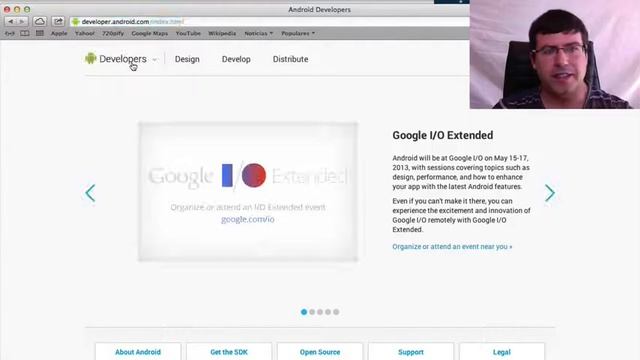
Task: Click the Android favicon in address bar
Action: click(76, 22)
